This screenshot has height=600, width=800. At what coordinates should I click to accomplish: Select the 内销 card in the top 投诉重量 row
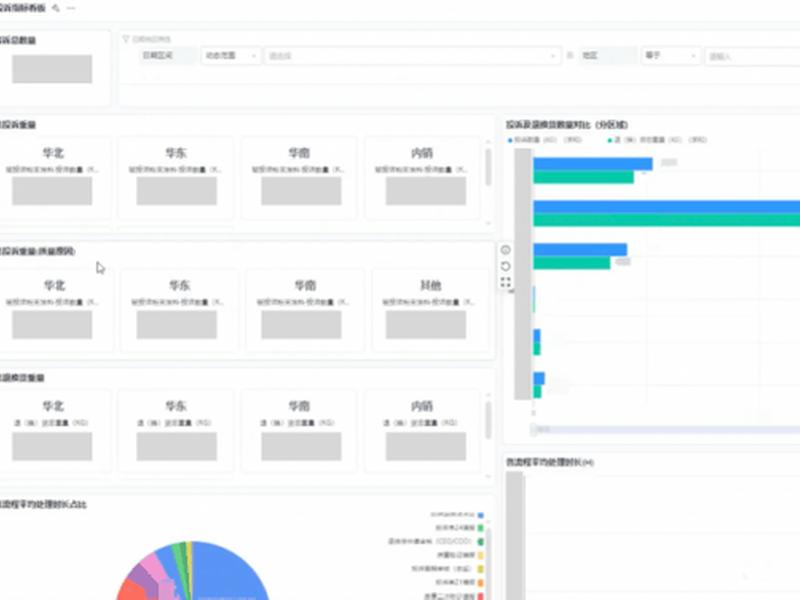(423, 178)
